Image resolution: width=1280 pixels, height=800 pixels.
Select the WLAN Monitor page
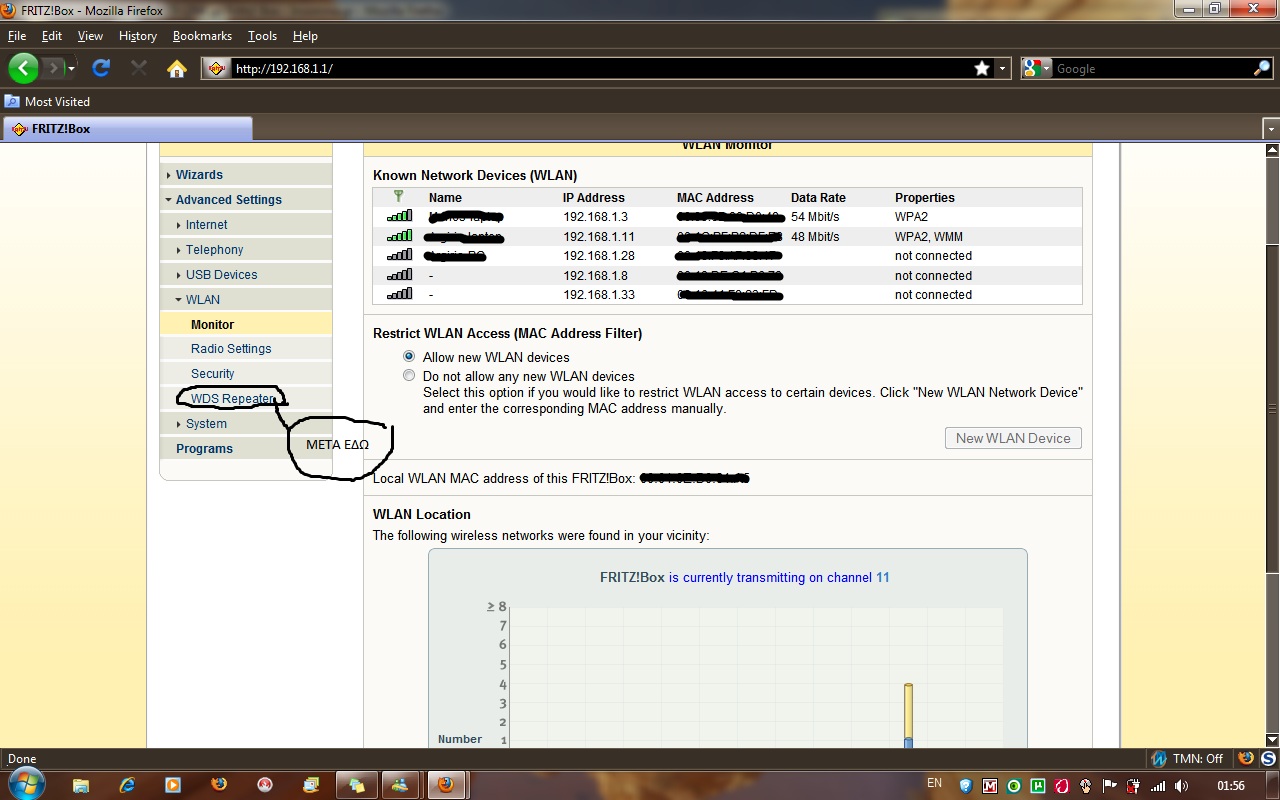point(212,325)
